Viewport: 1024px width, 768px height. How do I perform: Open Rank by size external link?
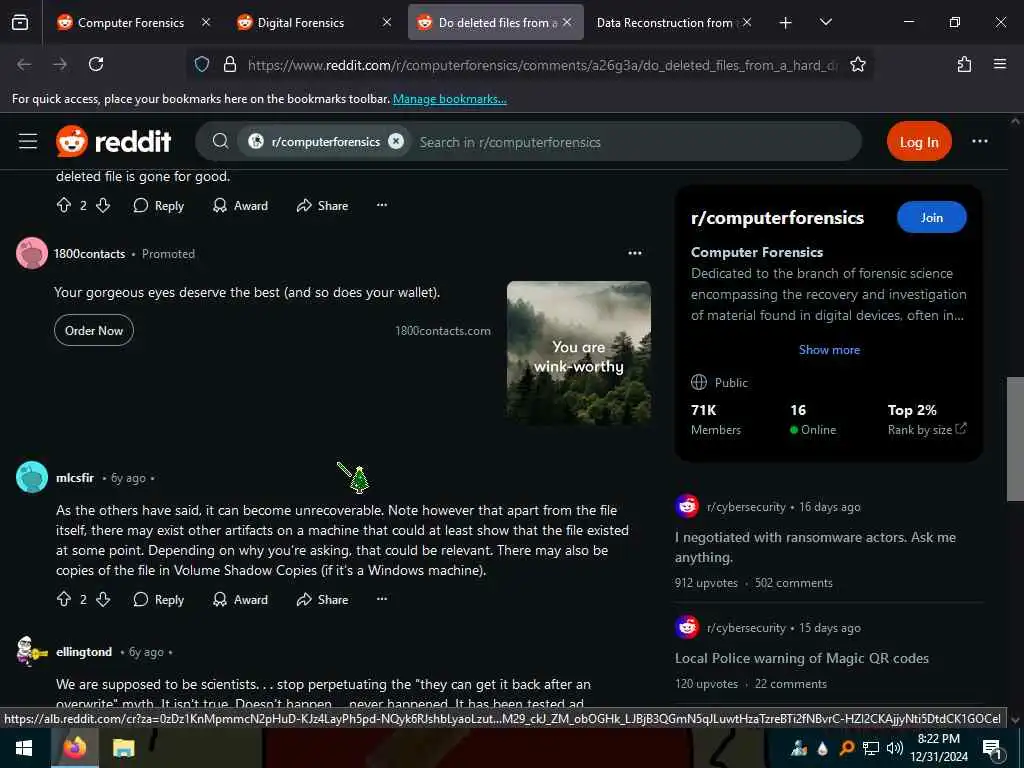(x=927, y=429)
